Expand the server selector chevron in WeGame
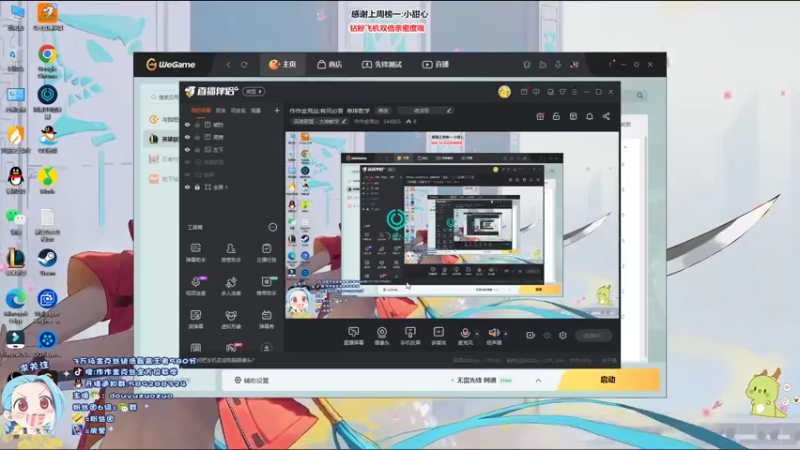800x450 pixels. 538,381
